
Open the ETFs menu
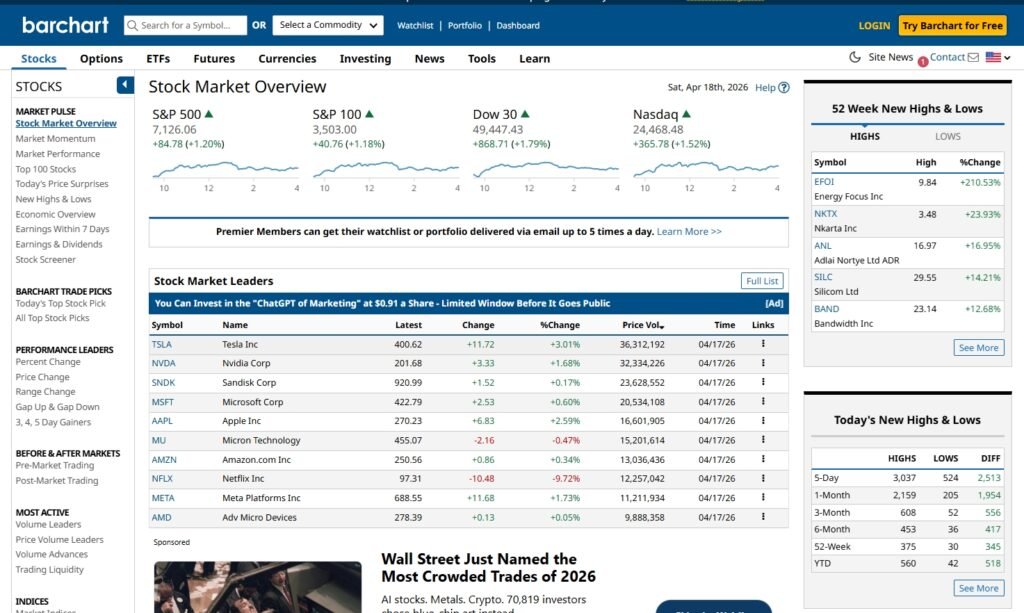[158, 58]
